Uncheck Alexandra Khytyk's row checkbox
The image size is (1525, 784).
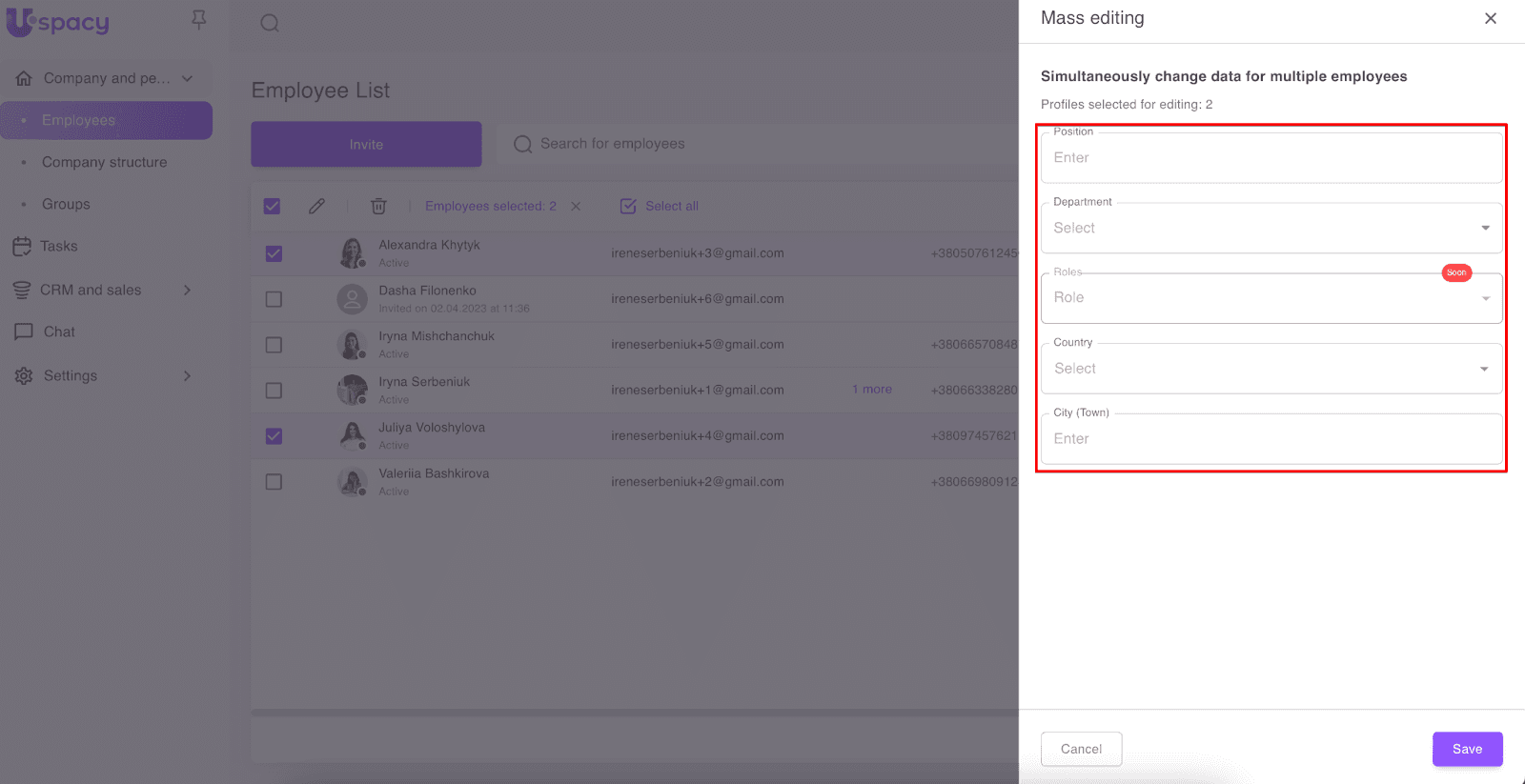click(x=274, y=253)
